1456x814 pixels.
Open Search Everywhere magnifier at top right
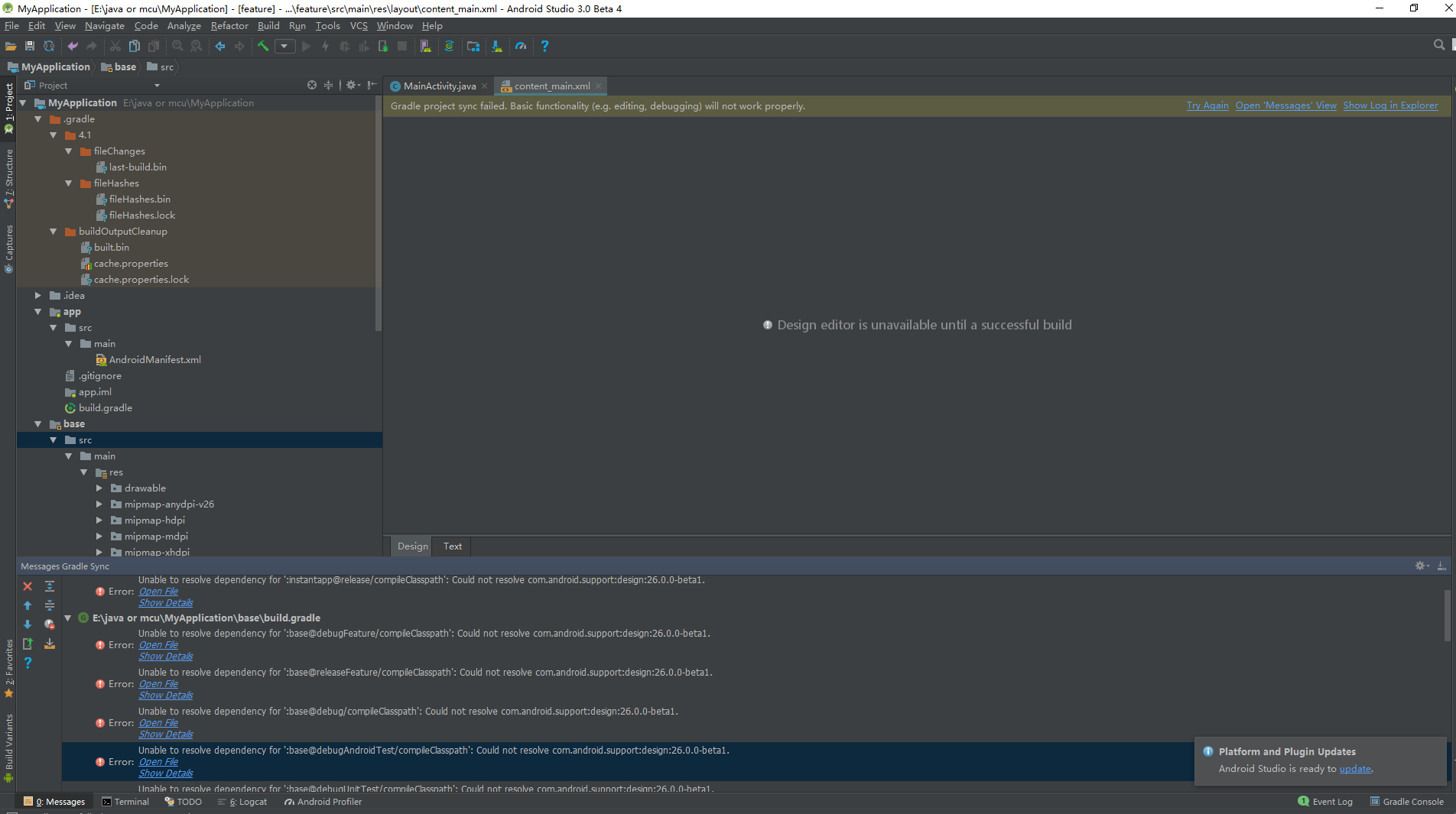1439,46
